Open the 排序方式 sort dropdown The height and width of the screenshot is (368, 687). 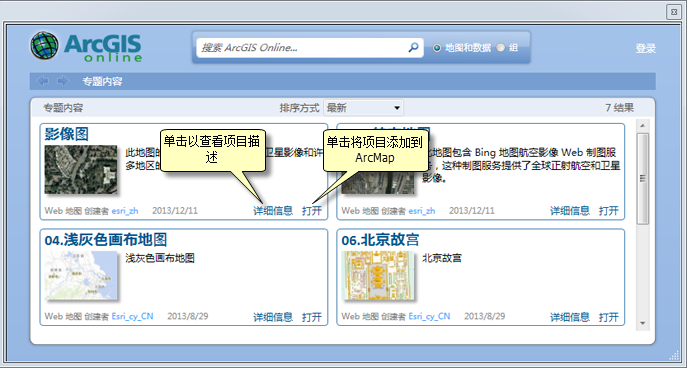coord(363,108)
